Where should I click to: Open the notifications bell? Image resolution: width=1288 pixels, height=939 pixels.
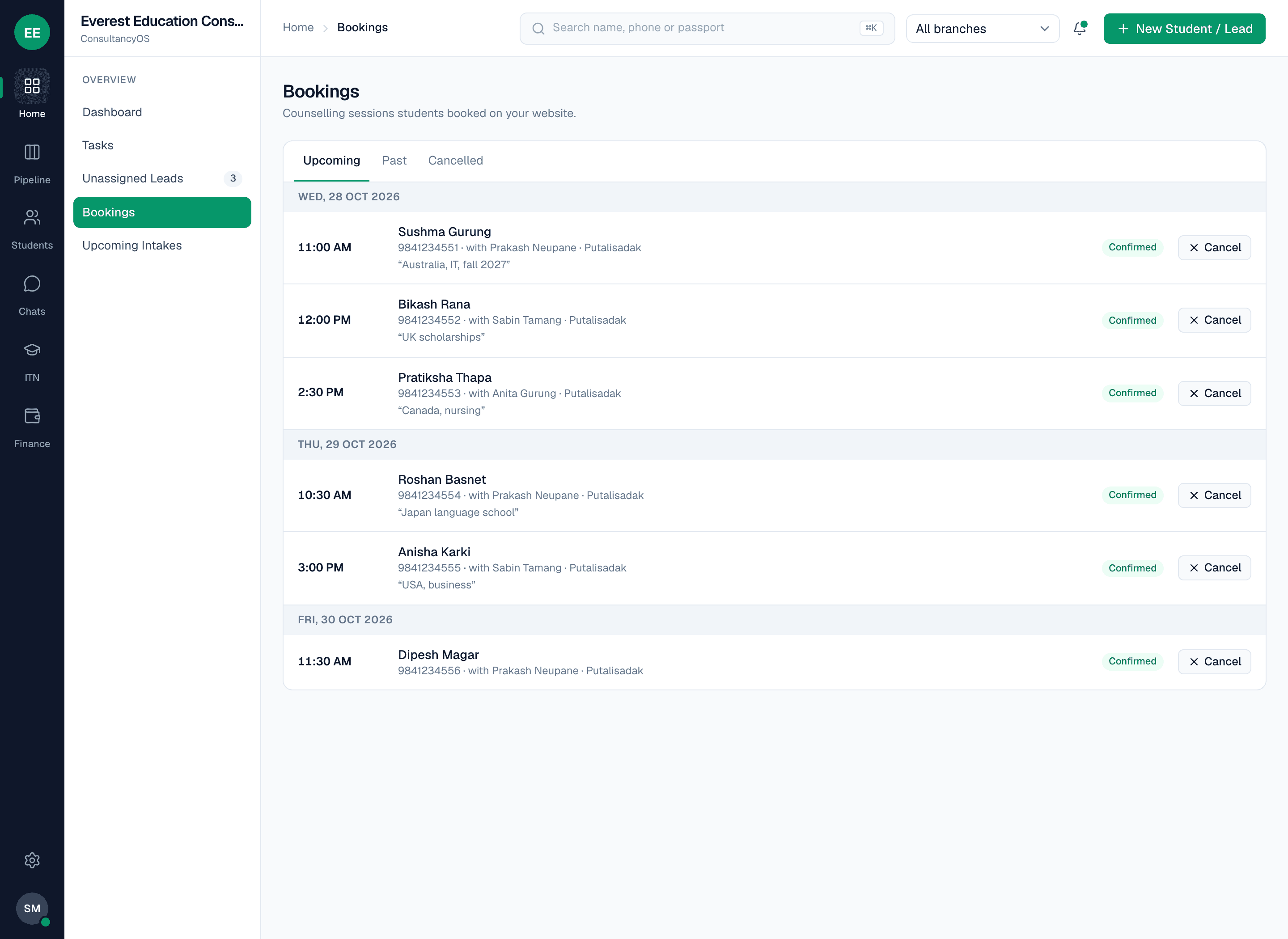[1080, 29]
